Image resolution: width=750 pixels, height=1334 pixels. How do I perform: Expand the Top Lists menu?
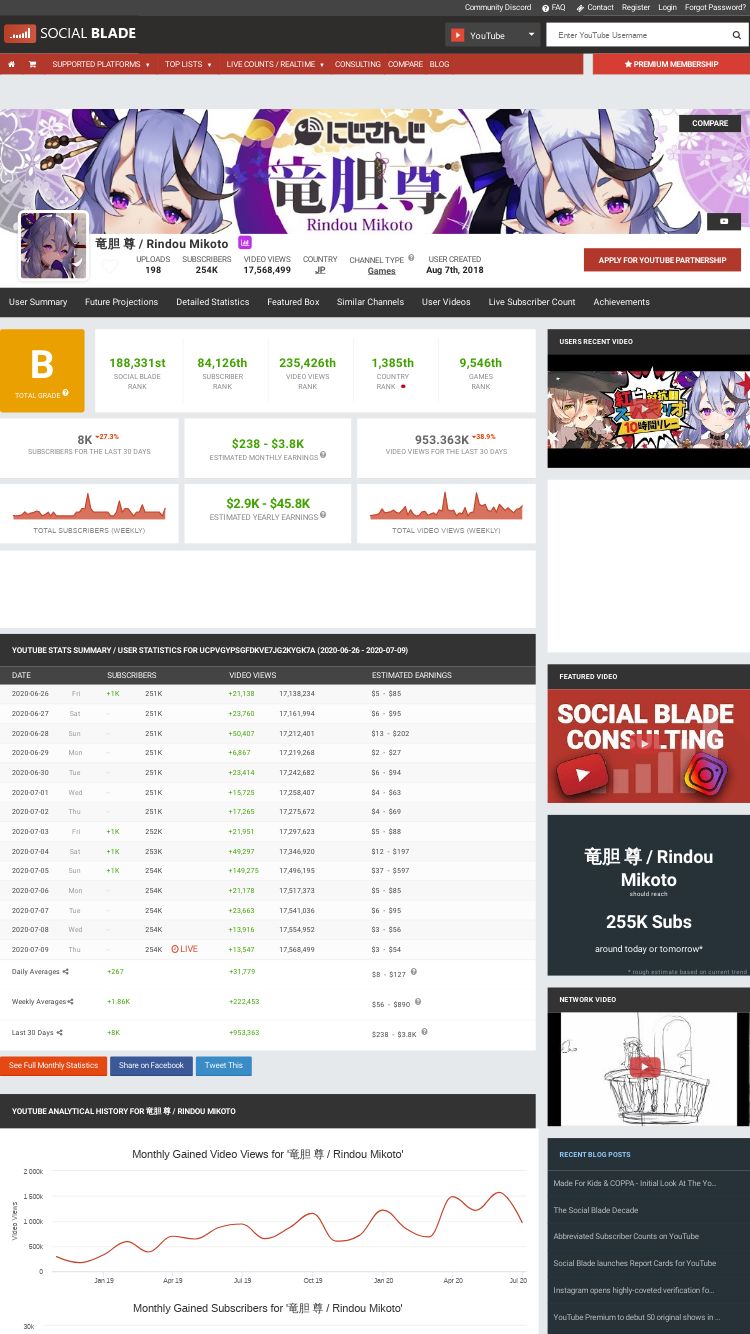pyautogui.click(x=188, y=64)
